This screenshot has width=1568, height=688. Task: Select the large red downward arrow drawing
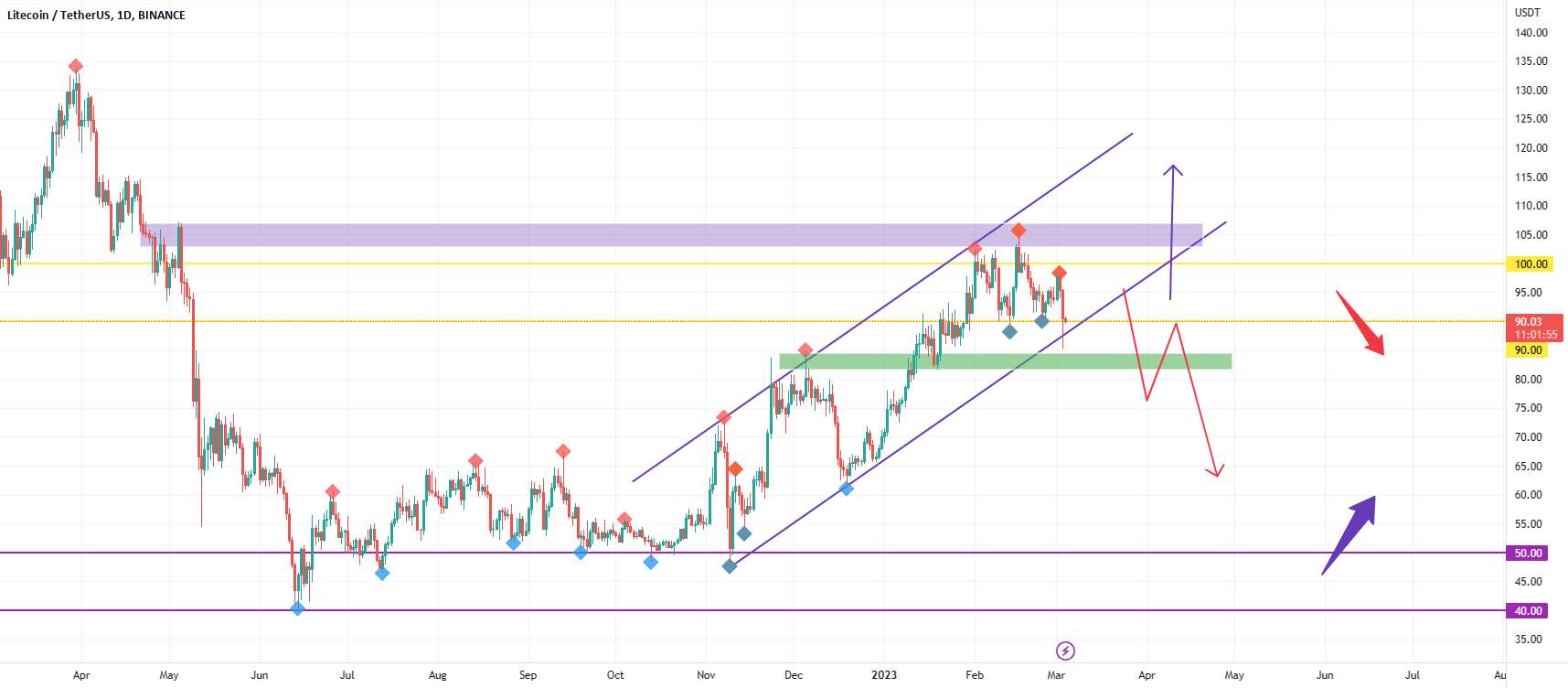coord(1360,323)
